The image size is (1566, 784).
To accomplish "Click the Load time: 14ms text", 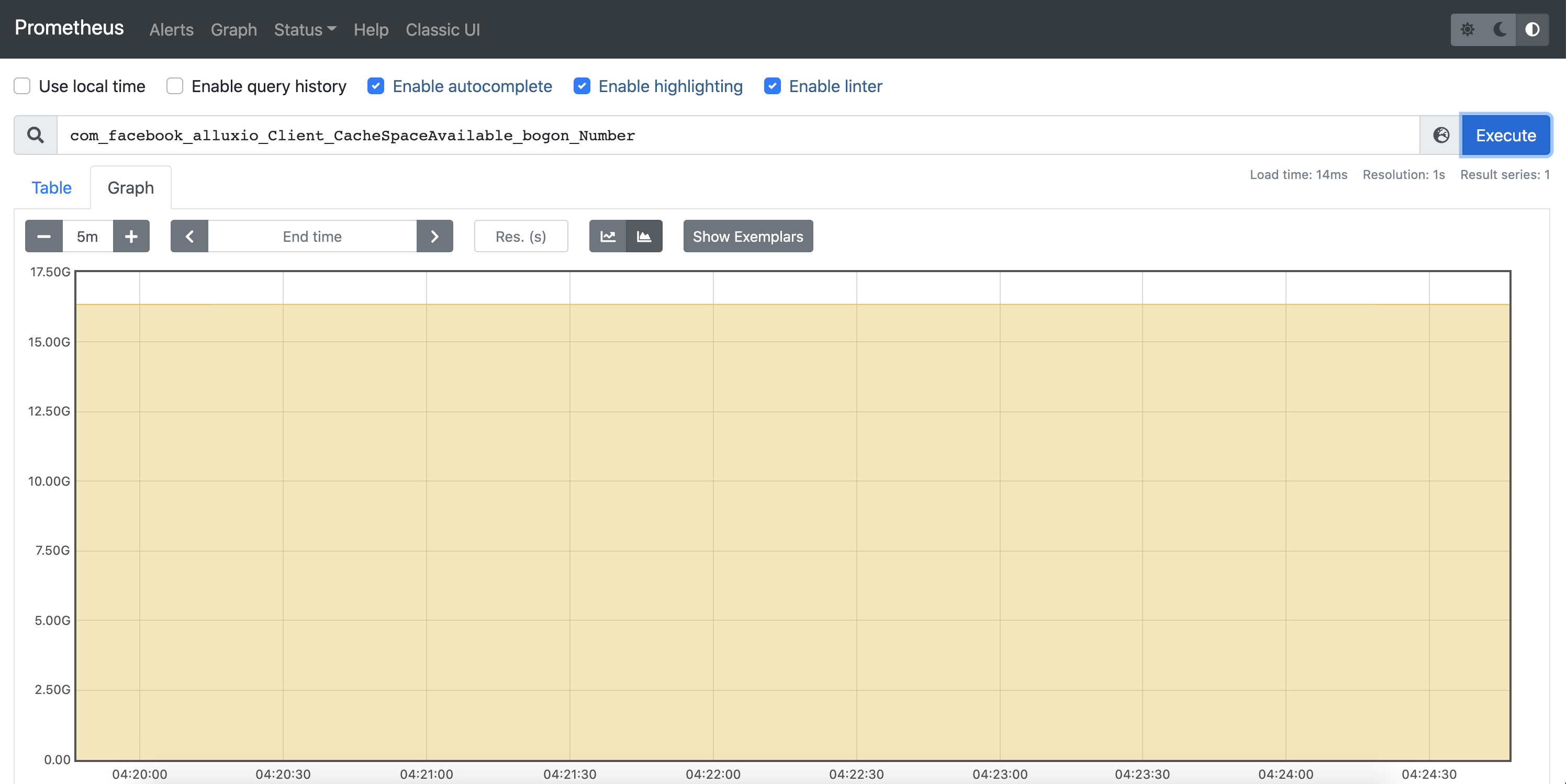I will point(1299,175).
